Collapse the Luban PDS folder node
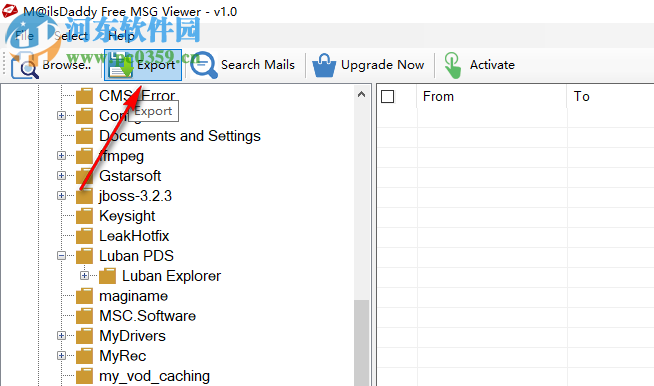Screen dimensions: 654x386 61,256
